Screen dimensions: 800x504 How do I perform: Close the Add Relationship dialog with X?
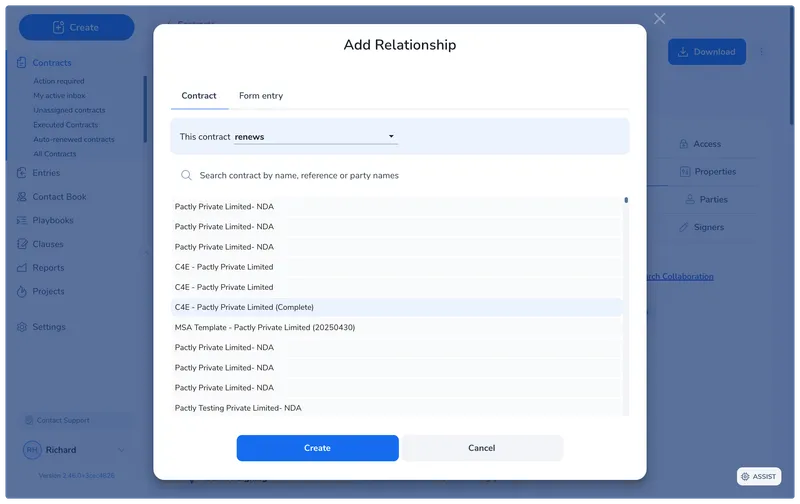pyautogui.click(x=659, y=19)
